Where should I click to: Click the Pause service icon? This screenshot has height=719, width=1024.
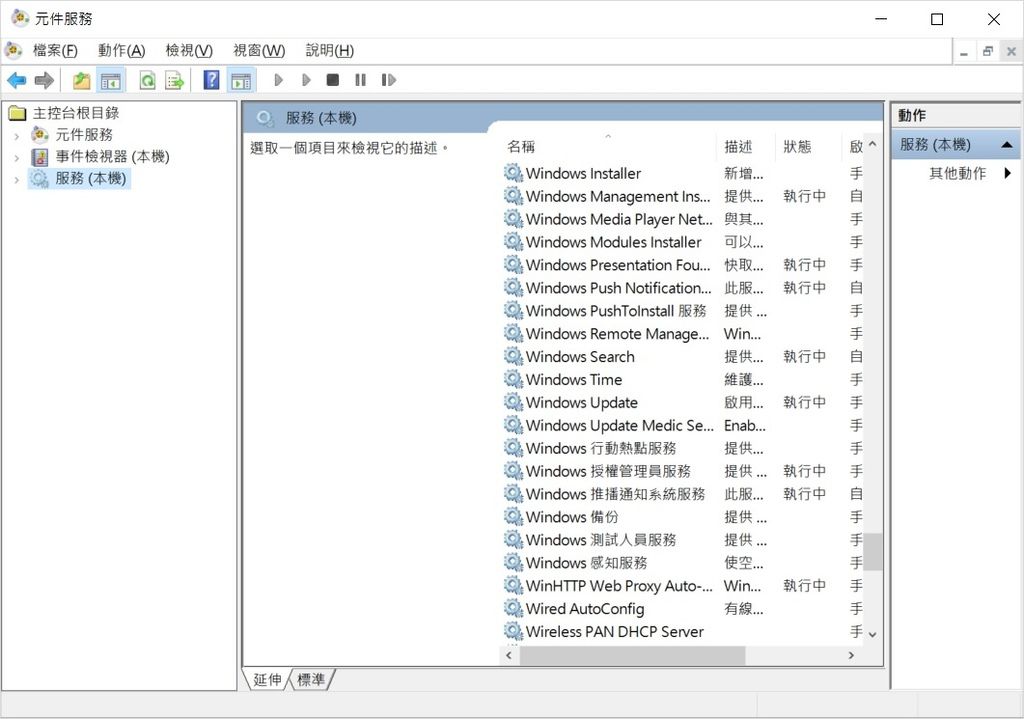[x=360, y=80]
